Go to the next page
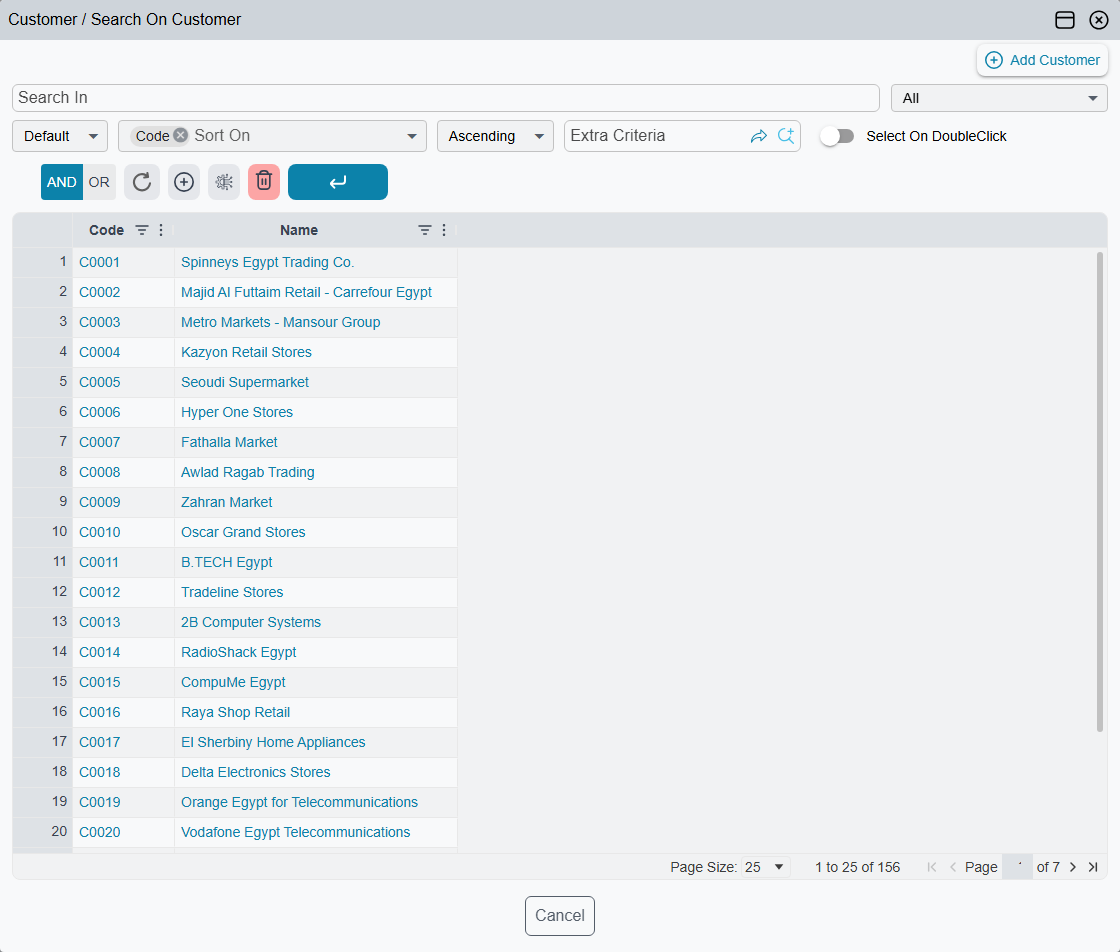This screenshot has width=1120, height=952. (1072, 867)
